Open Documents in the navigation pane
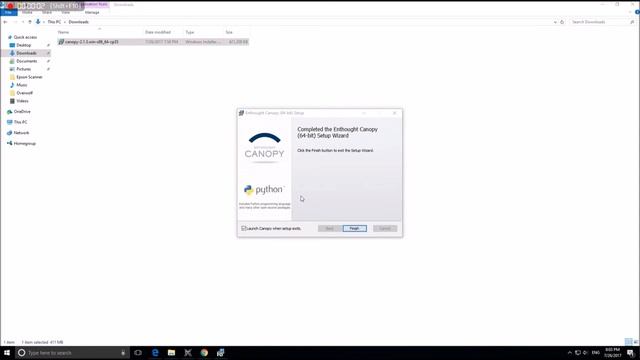Screen dimensions: 640x360 27,61
